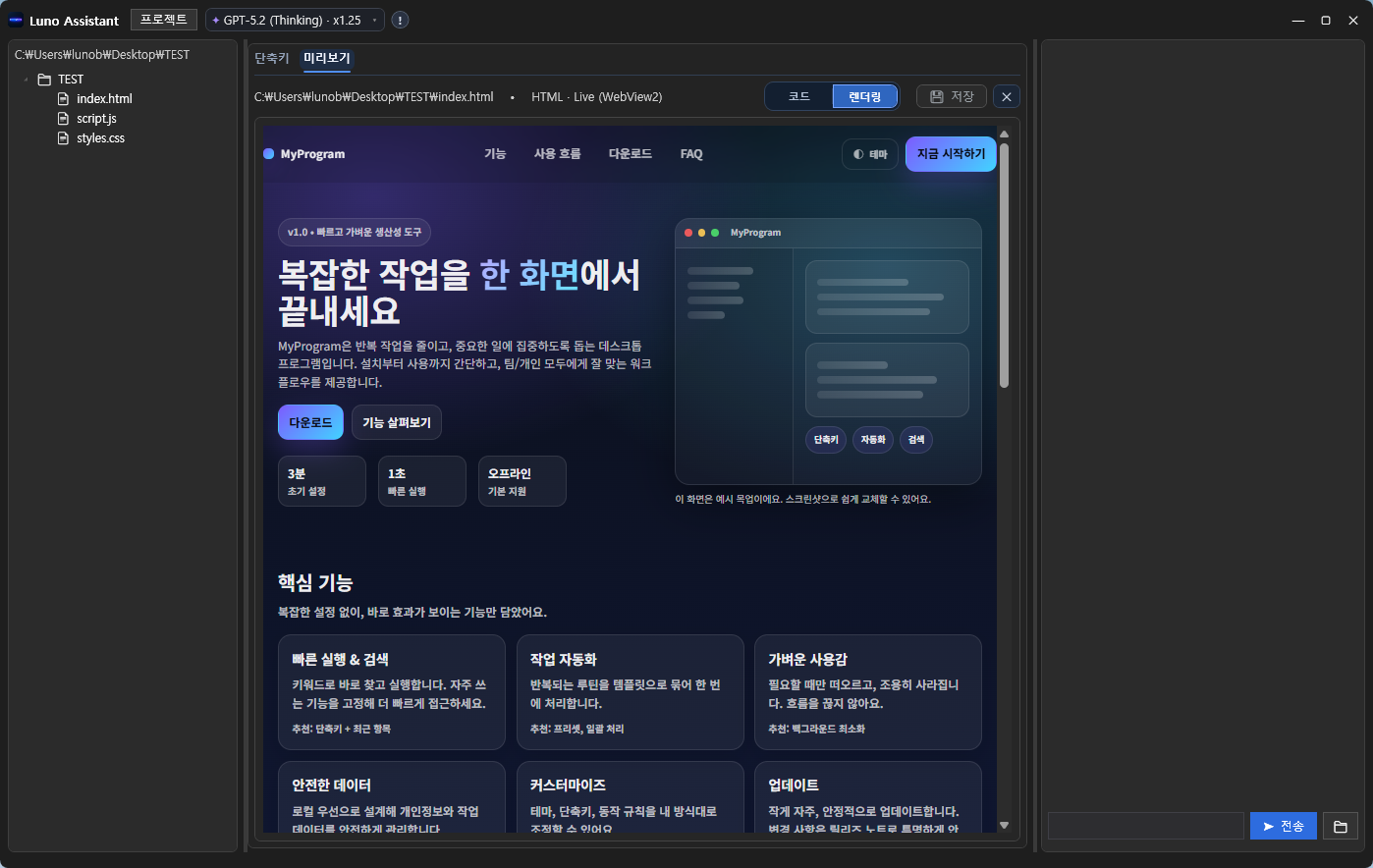Open the file attachment folder icon near 전송
This screenshot has width=1373, height=868.
tap(1340, 826)
